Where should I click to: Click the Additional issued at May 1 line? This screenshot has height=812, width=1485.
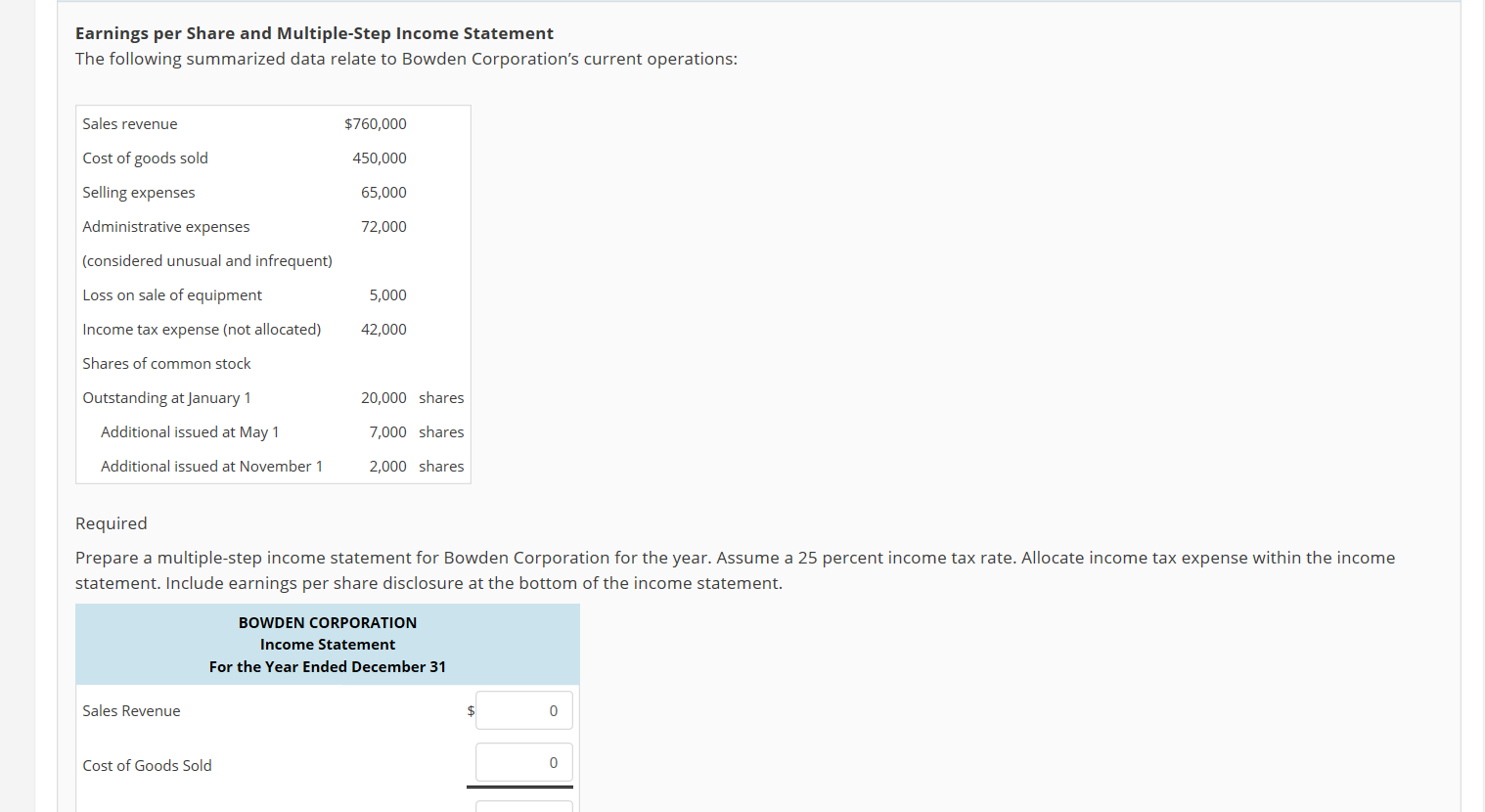(190, 431)
